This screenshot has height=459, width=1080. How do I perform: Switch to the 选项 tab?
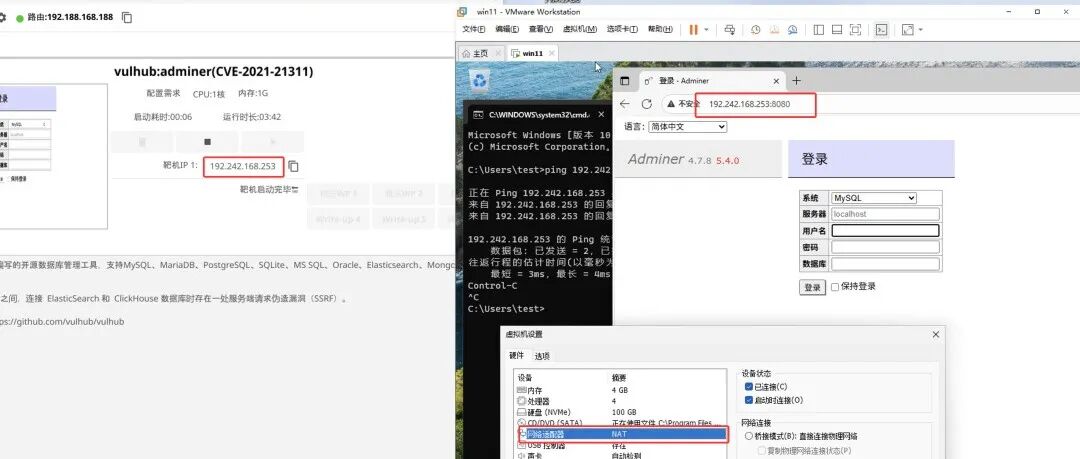pyautogui.click(x=542, y=356)
